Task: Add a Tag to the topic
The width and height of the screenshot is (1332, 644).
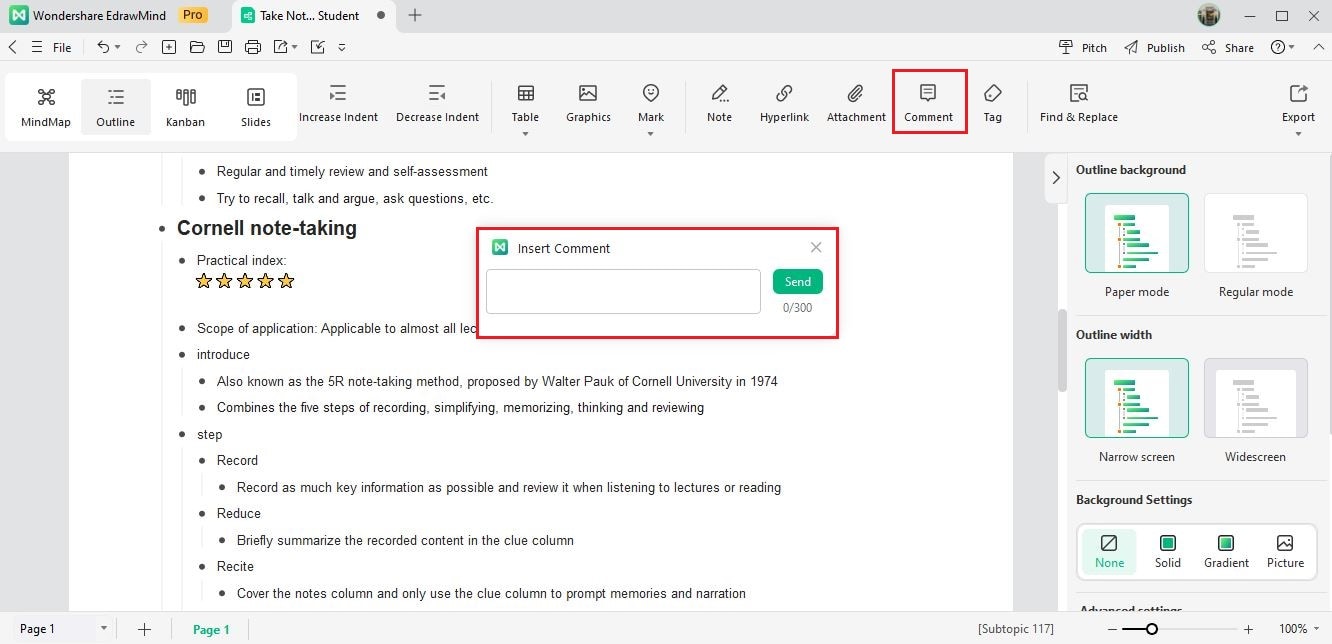Action: 992,104
